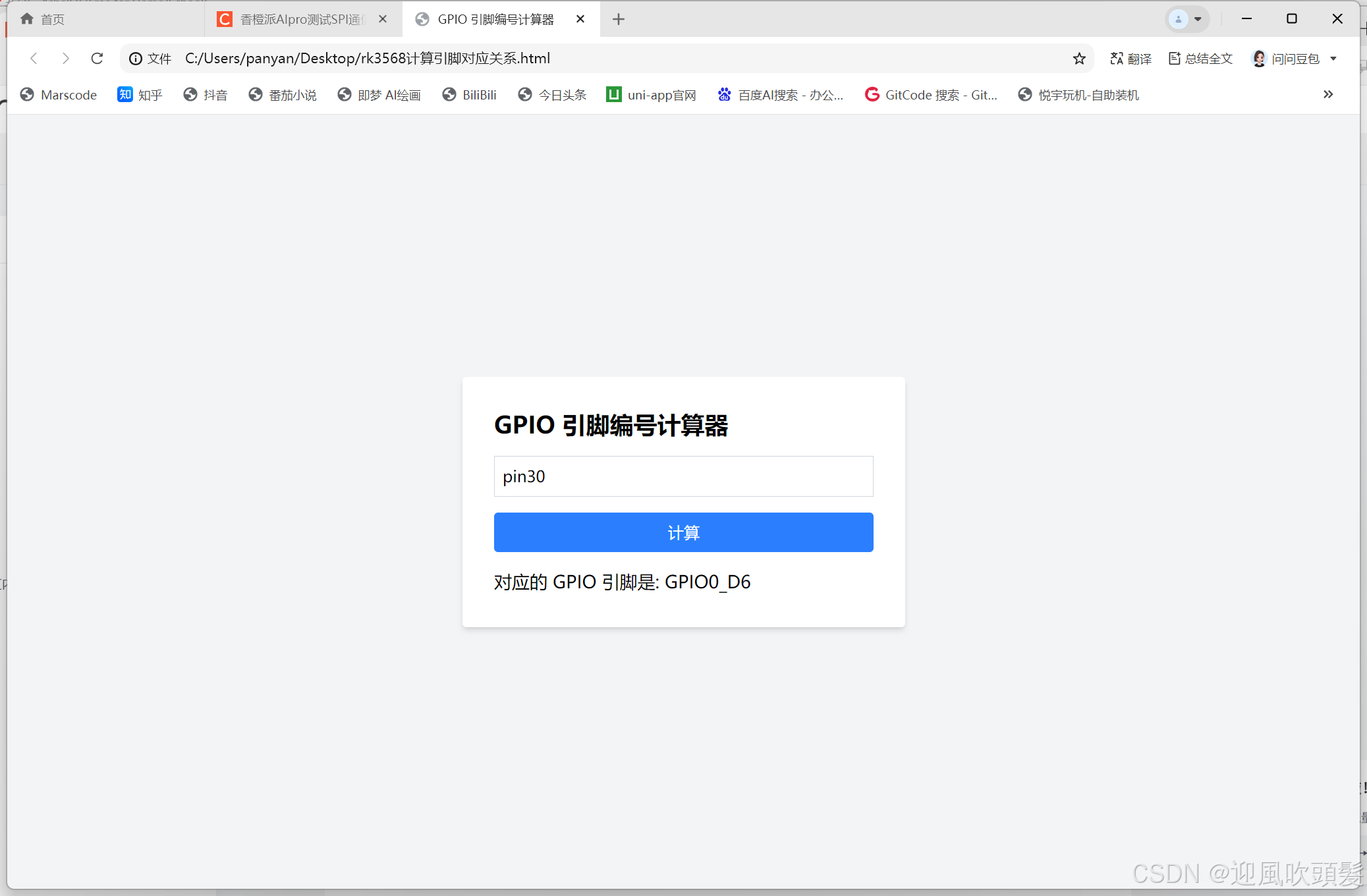
Task: Close the GPIO 引脚编号计算器 tab
Action: (580, 19)
